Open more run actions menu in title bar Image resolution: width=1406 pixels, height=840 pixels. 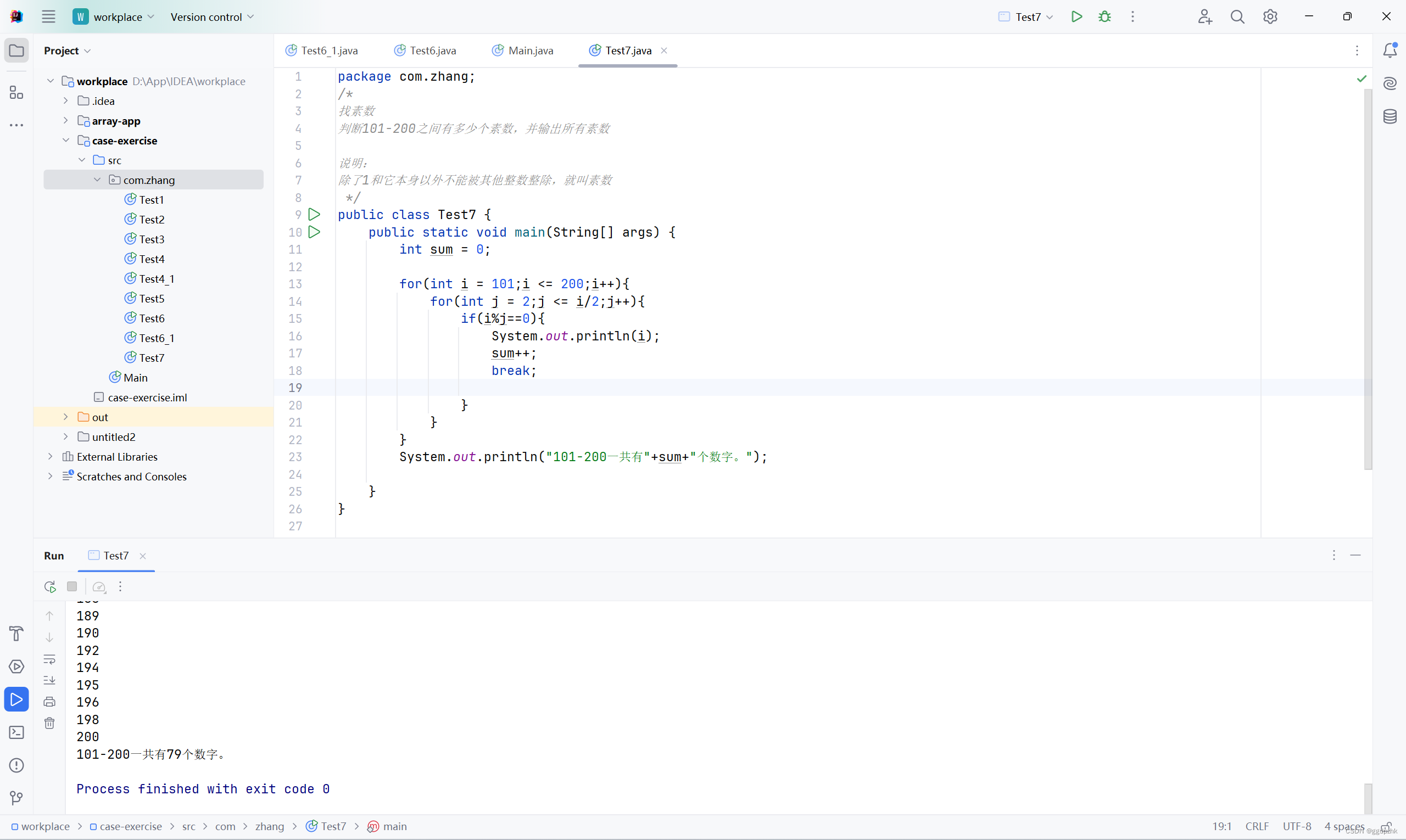tap(1132, 16)
